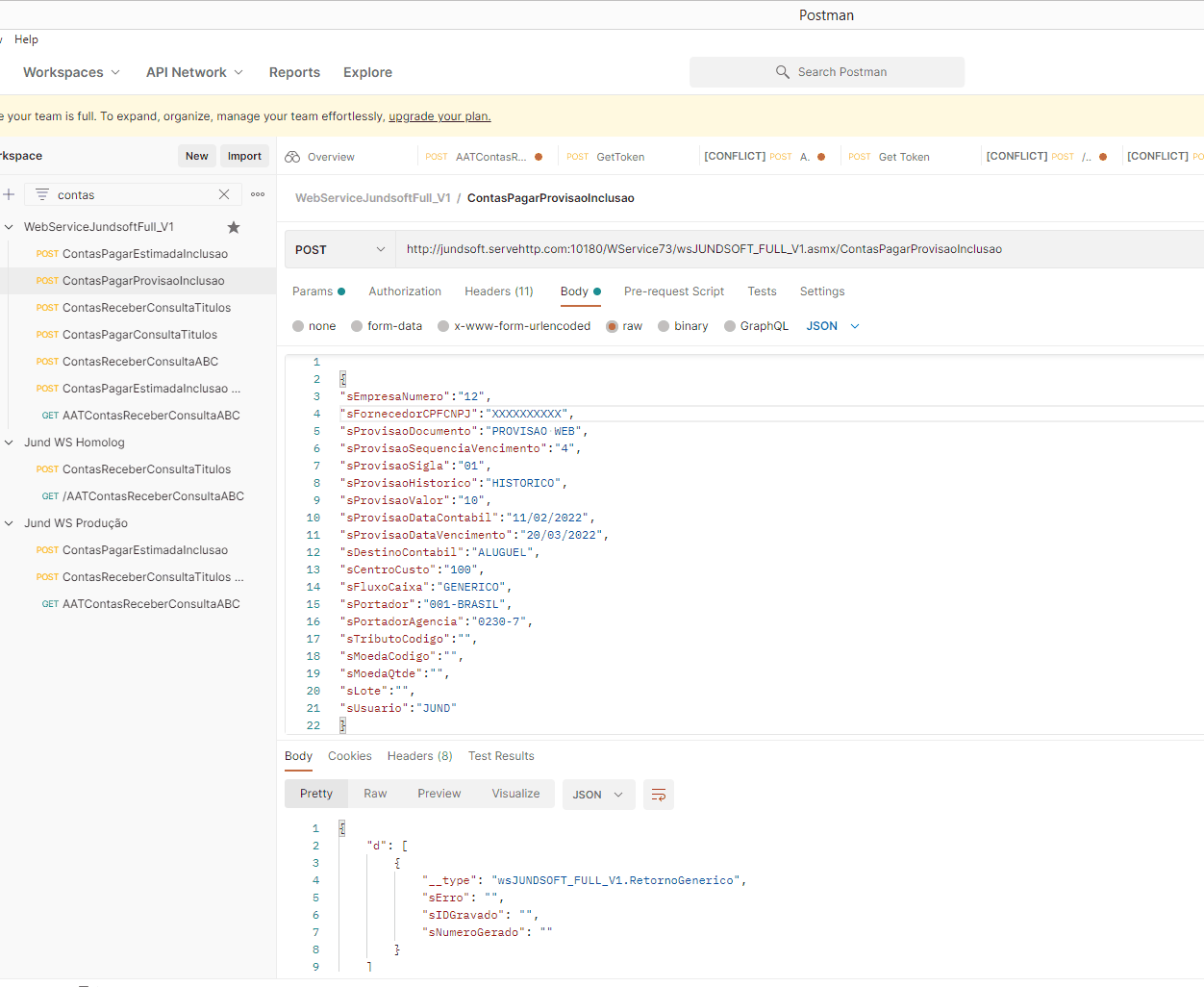Select the form-data radio option
Viewport: 1204px width, 987px height.
[x=358, y=326]
